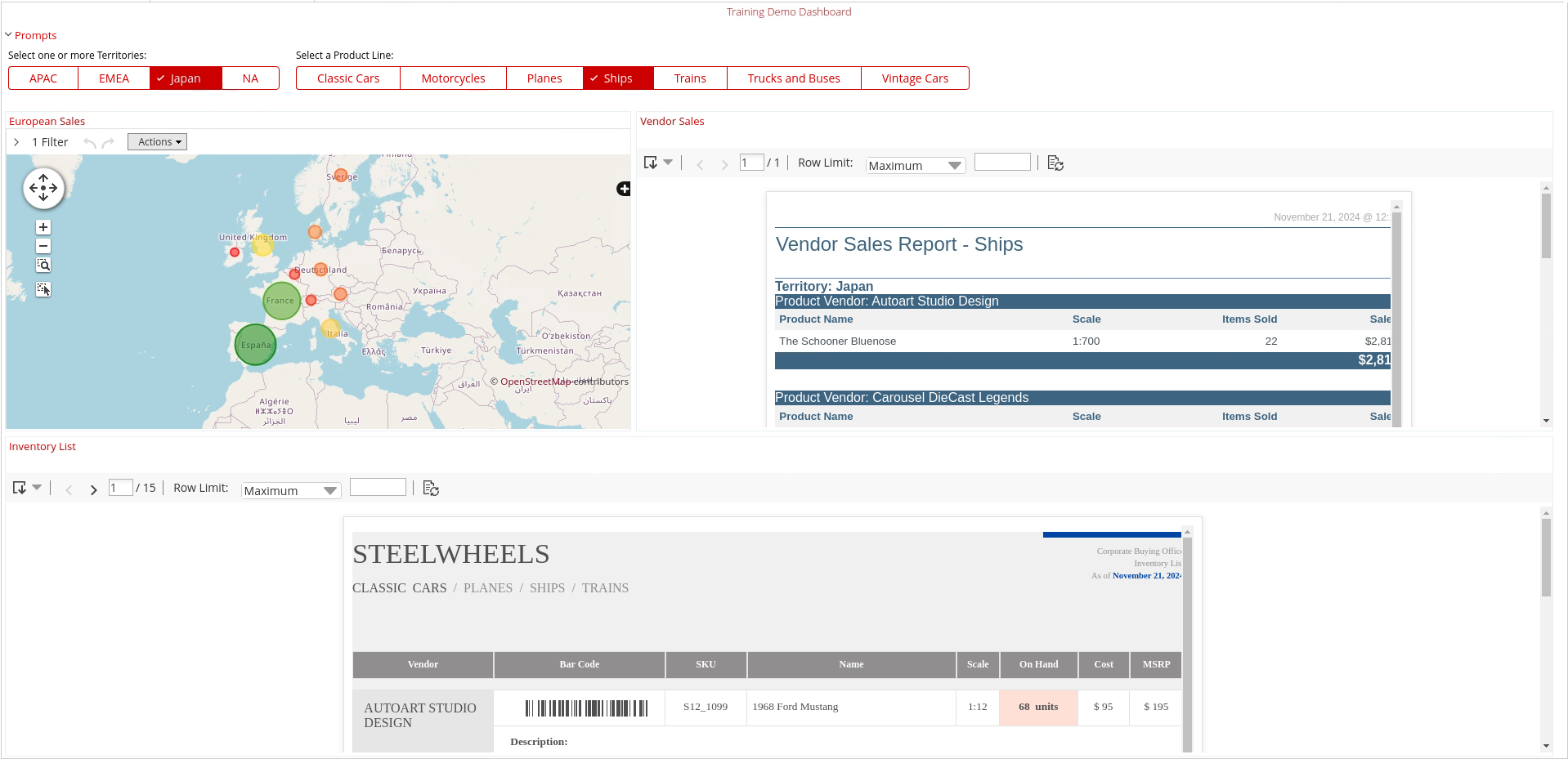The image size is (1568, 759).
Task: Select the Planes product line
Action: pos(544,78)
